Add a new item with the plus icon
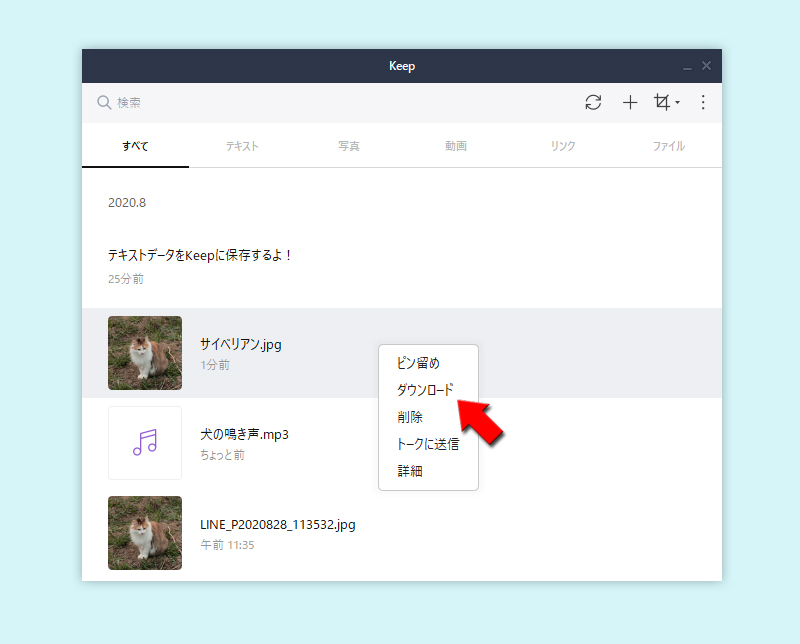Viewport: 800px width, 644px height. (630, 102)
